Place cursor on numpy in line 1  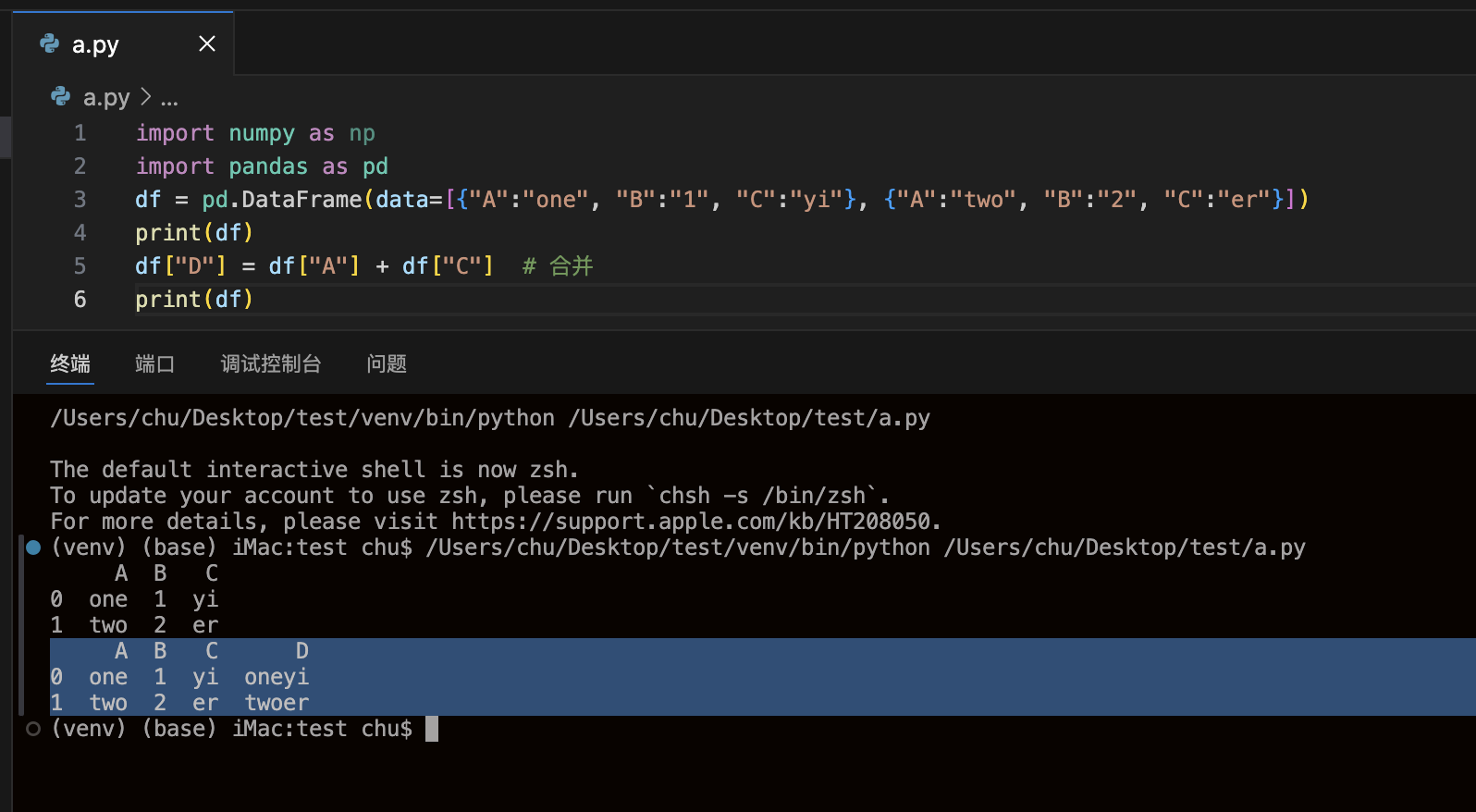(x=261, y=133)
